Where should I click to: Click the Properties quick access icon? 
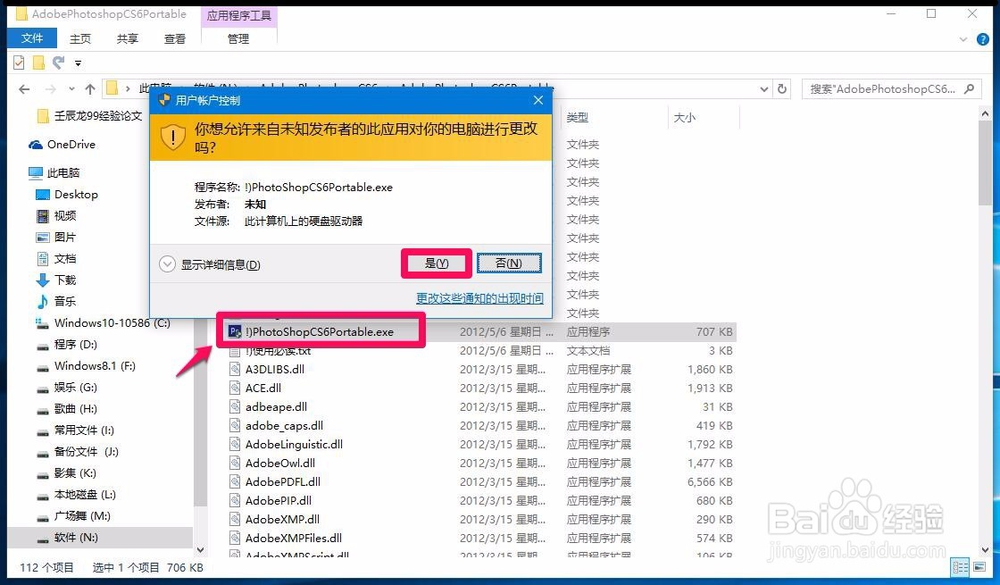click(19, 63)
